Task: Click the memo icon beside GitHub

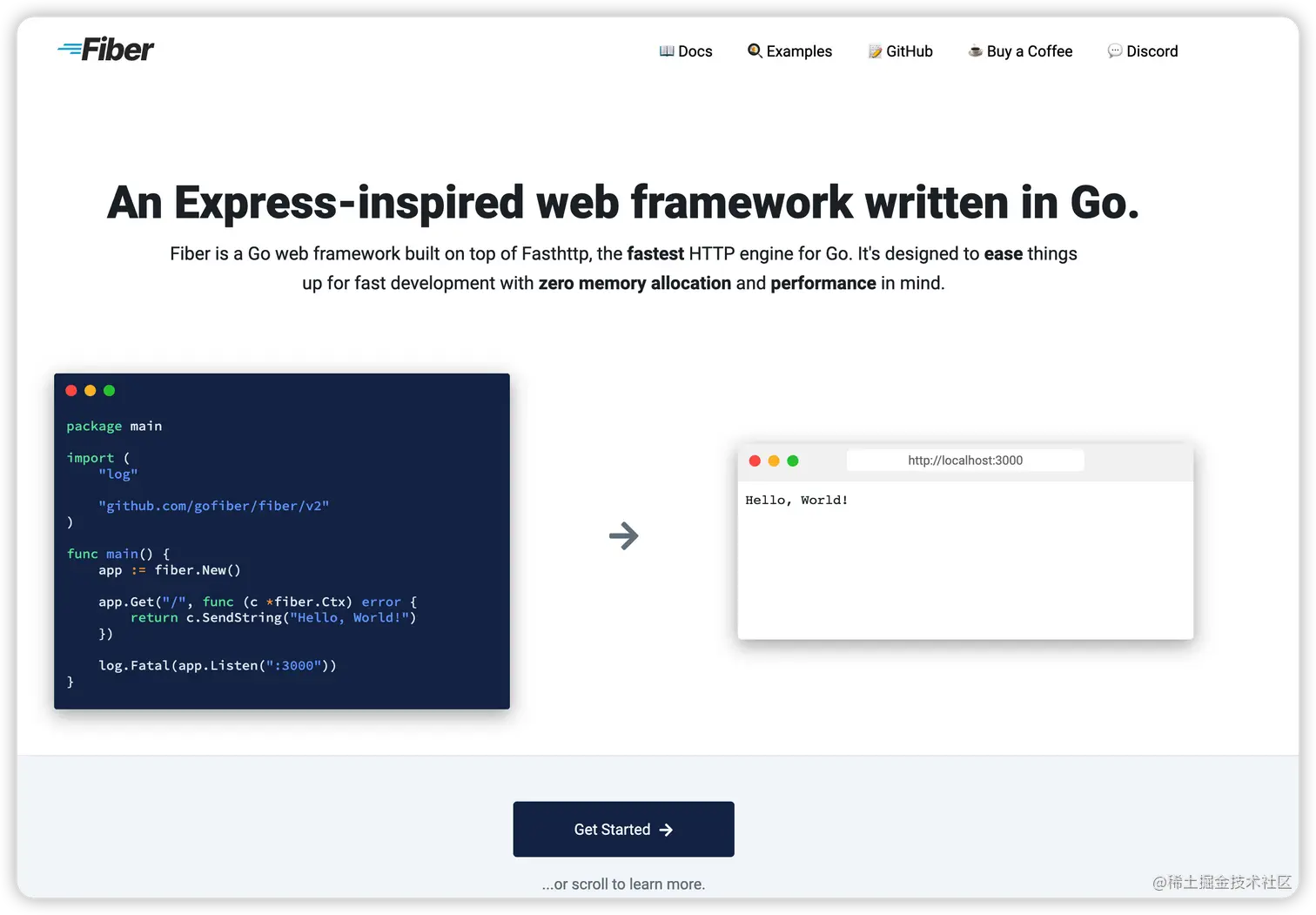Action: (x=875, y=51)
